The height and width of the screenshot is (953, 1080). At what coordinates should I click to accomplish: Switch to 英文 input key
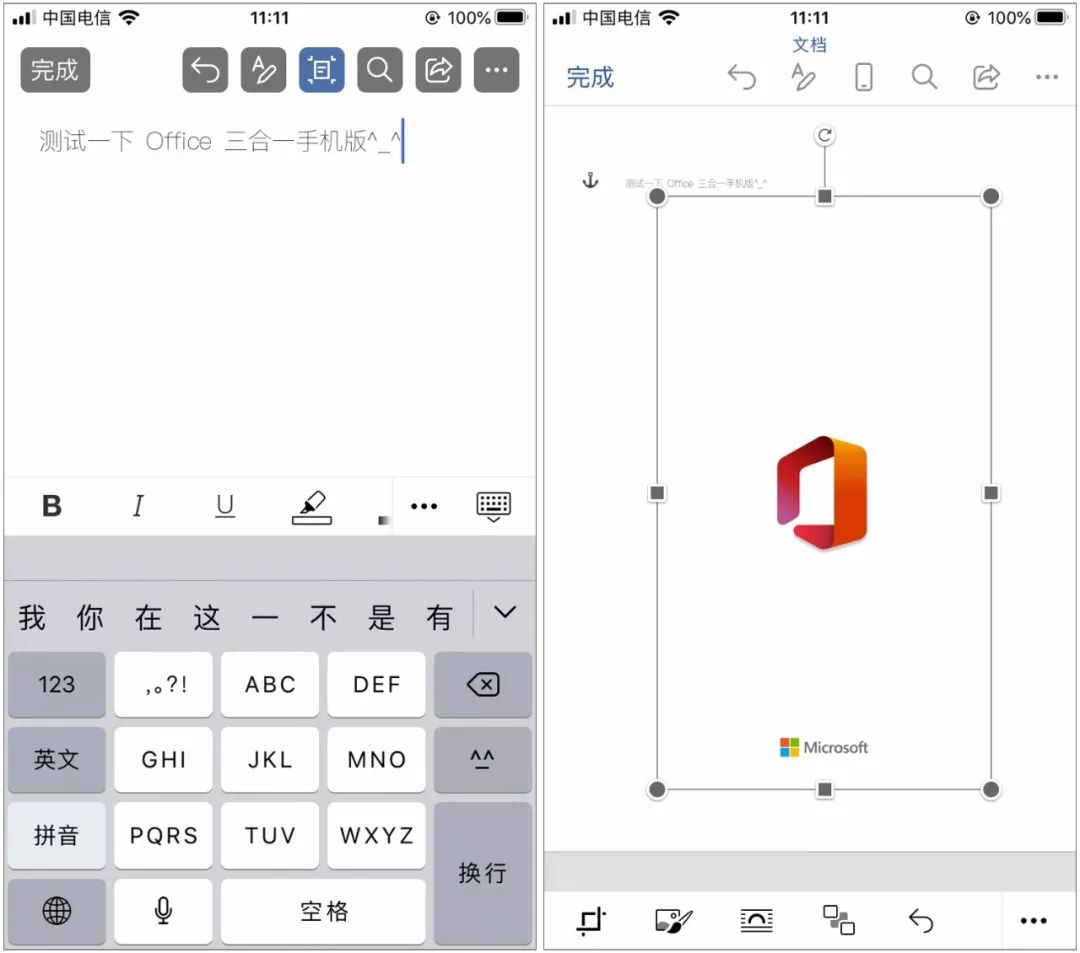click(56, 760)
